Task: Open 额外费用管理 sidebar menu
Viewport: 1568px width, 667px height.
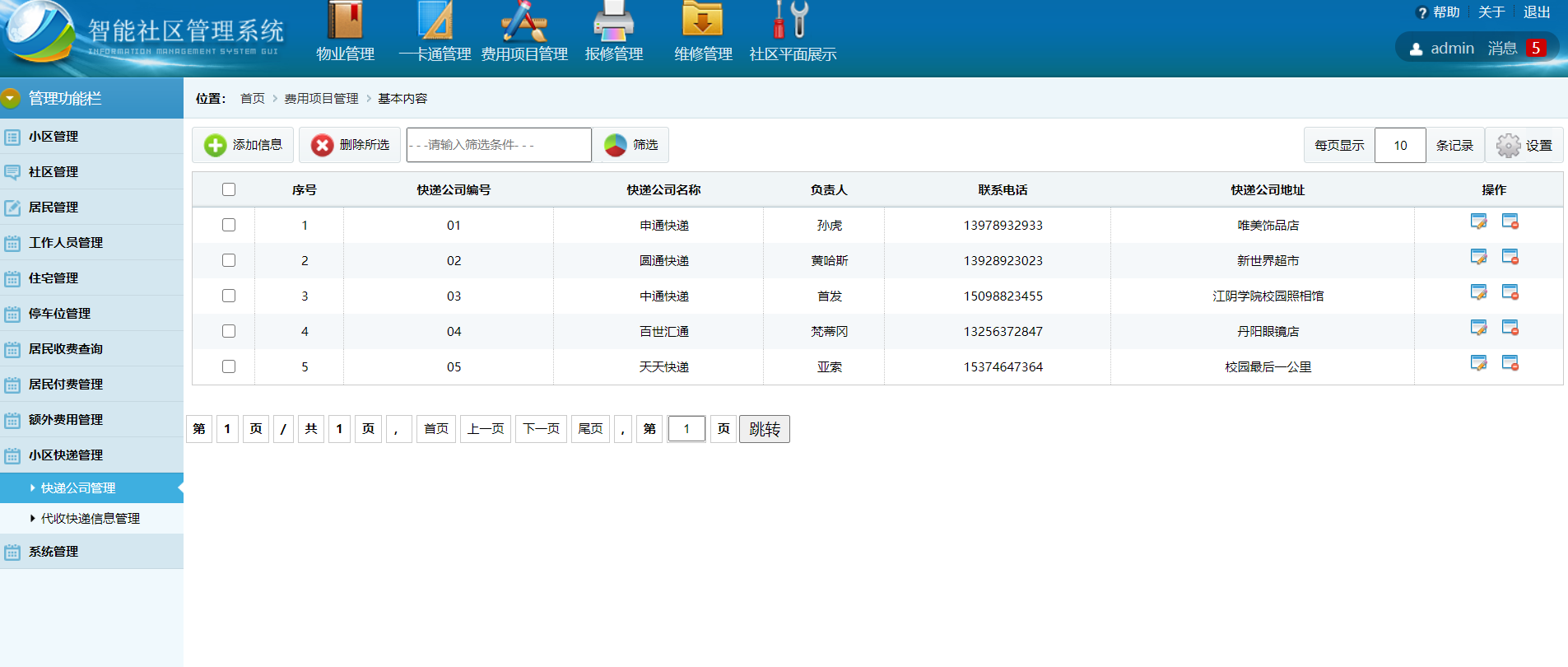Action: tap(91, 420)
